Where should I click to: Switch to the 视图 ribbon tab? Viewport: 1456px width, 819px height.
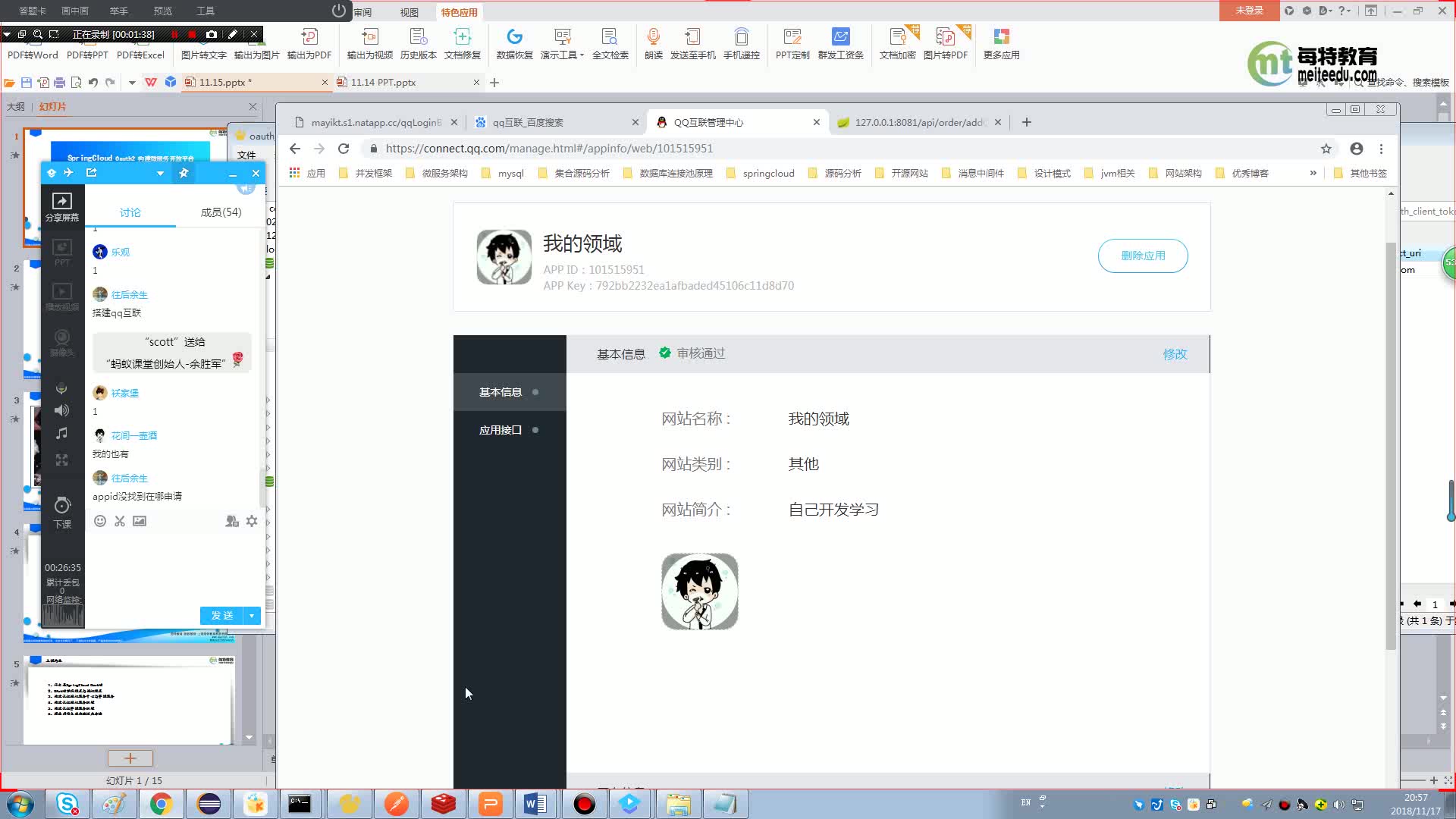click(x=409, y=12)
